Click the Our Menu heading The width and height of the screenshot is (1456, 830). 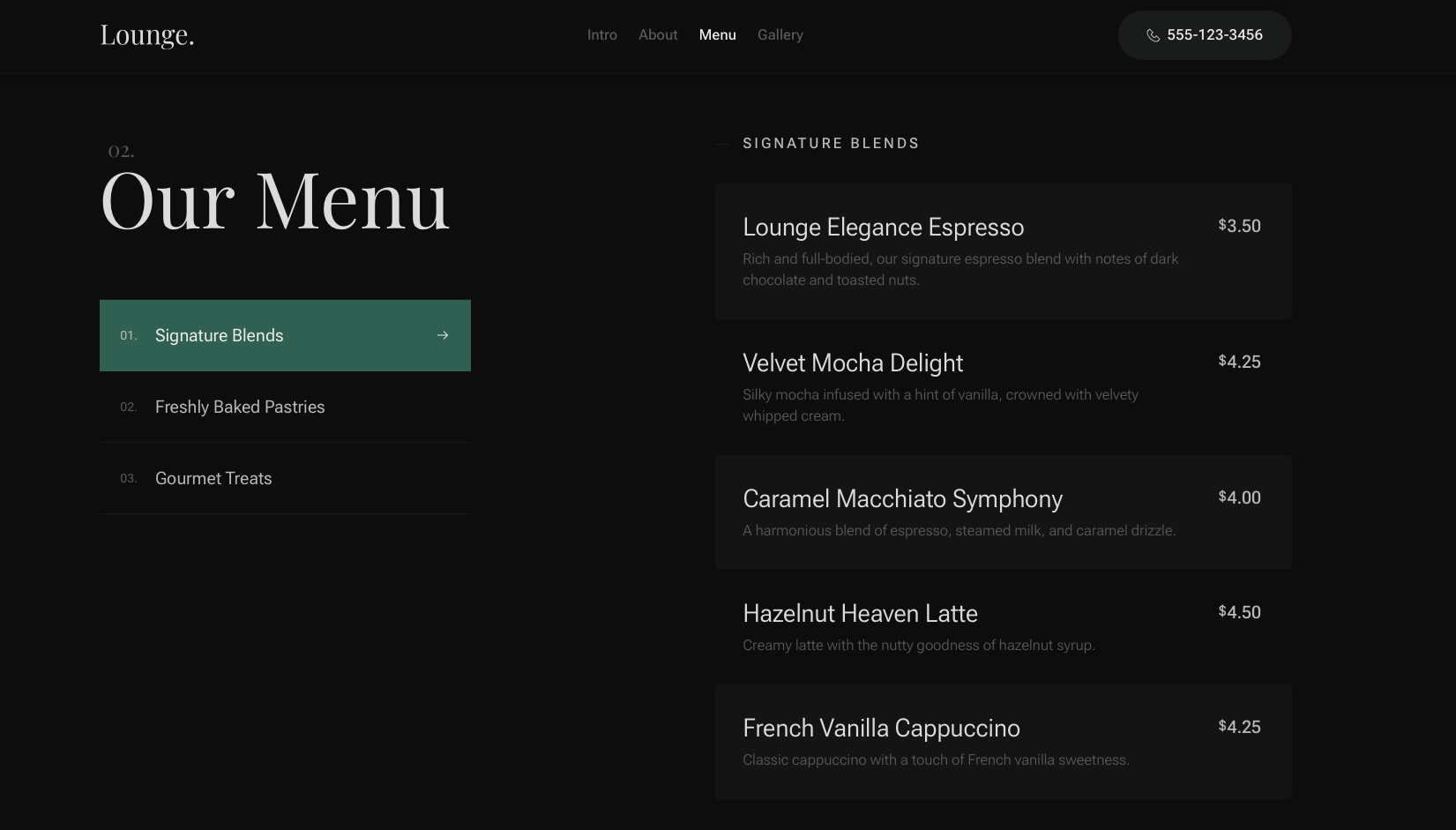pos(275,202)
